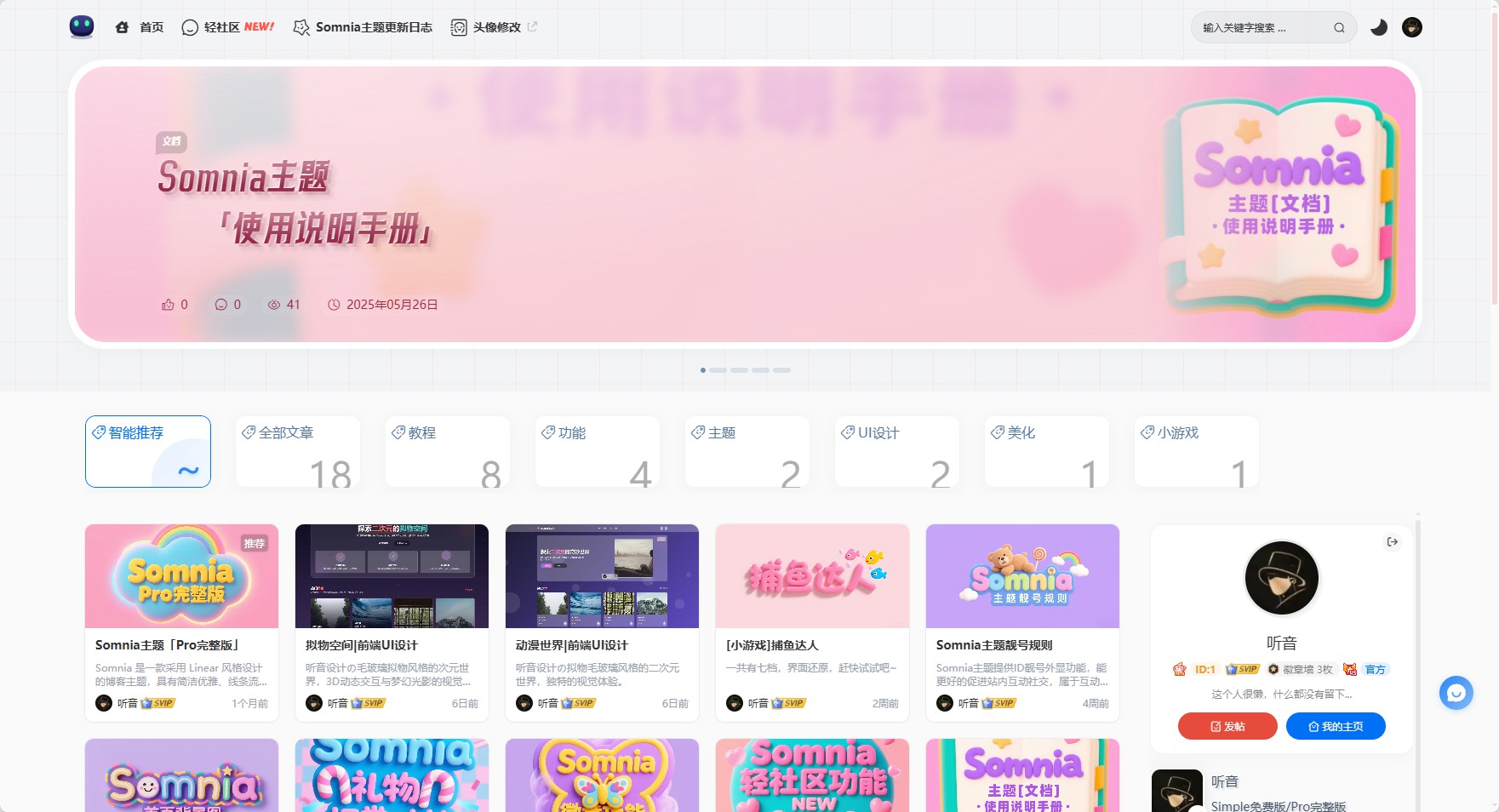Click the site logo robot icon

point(80,26)
